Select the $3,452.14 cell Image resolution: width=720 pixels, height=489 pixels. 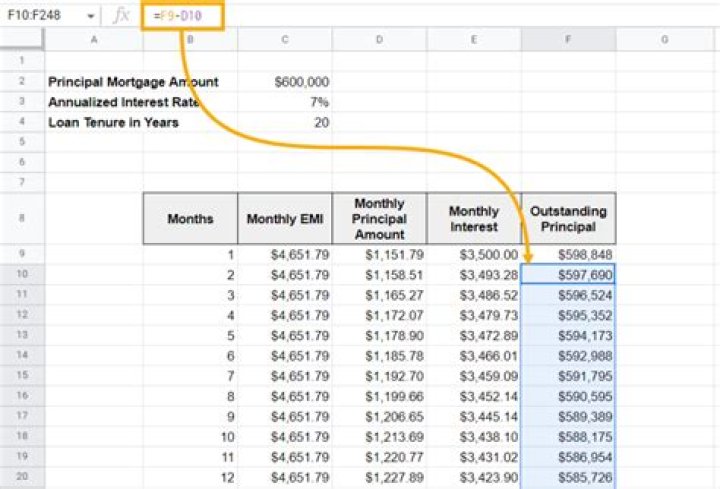point(474,396)
